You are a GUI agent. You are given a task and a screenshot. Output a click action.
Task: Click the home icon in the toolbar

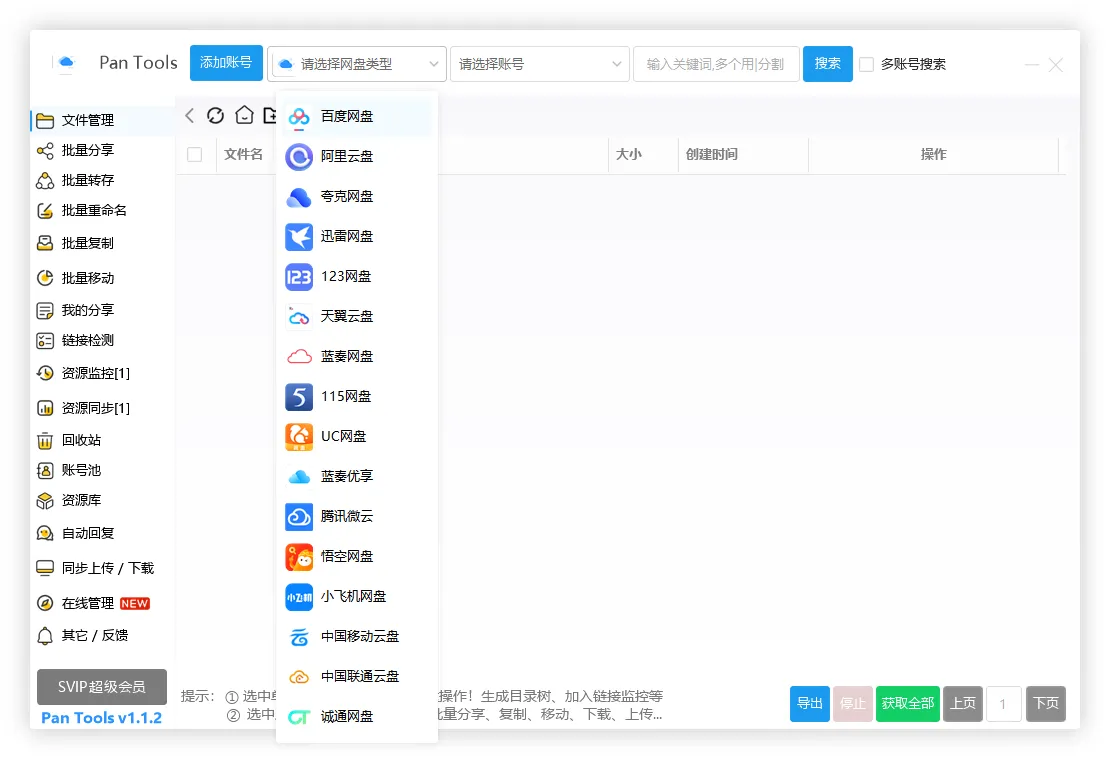point(243,115)
